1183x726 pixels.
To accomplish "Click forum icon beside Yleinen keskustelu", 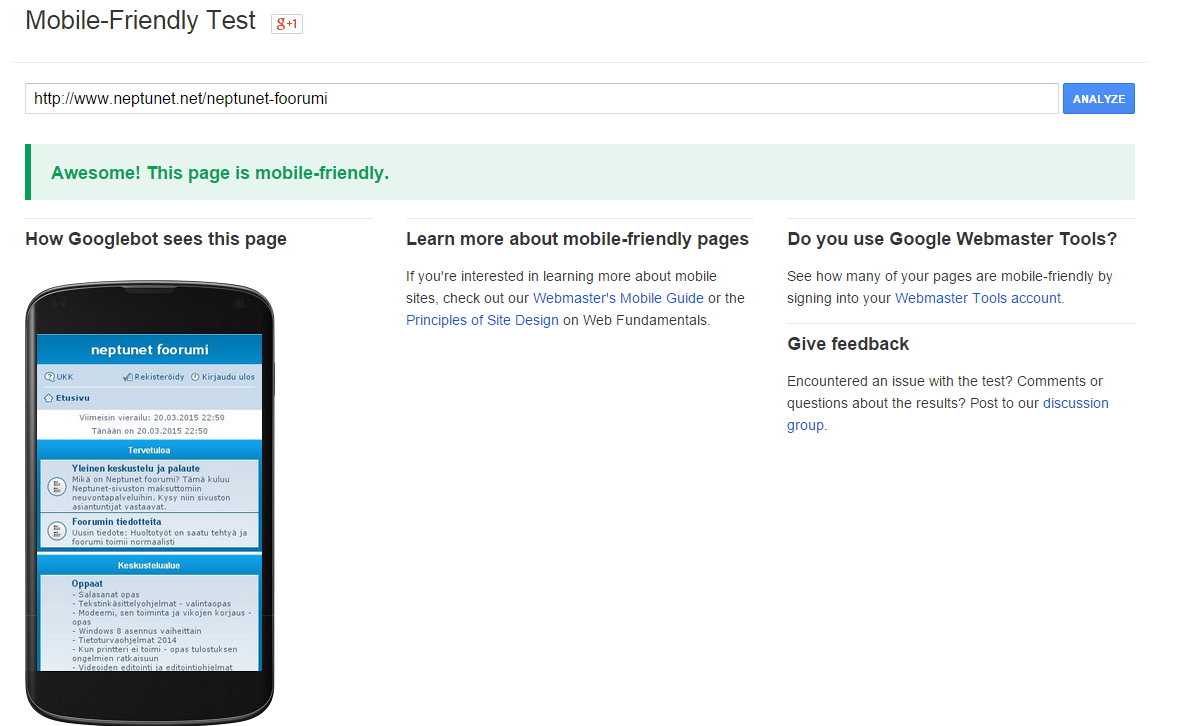I will pyautogui.click(x=56, y=487).
